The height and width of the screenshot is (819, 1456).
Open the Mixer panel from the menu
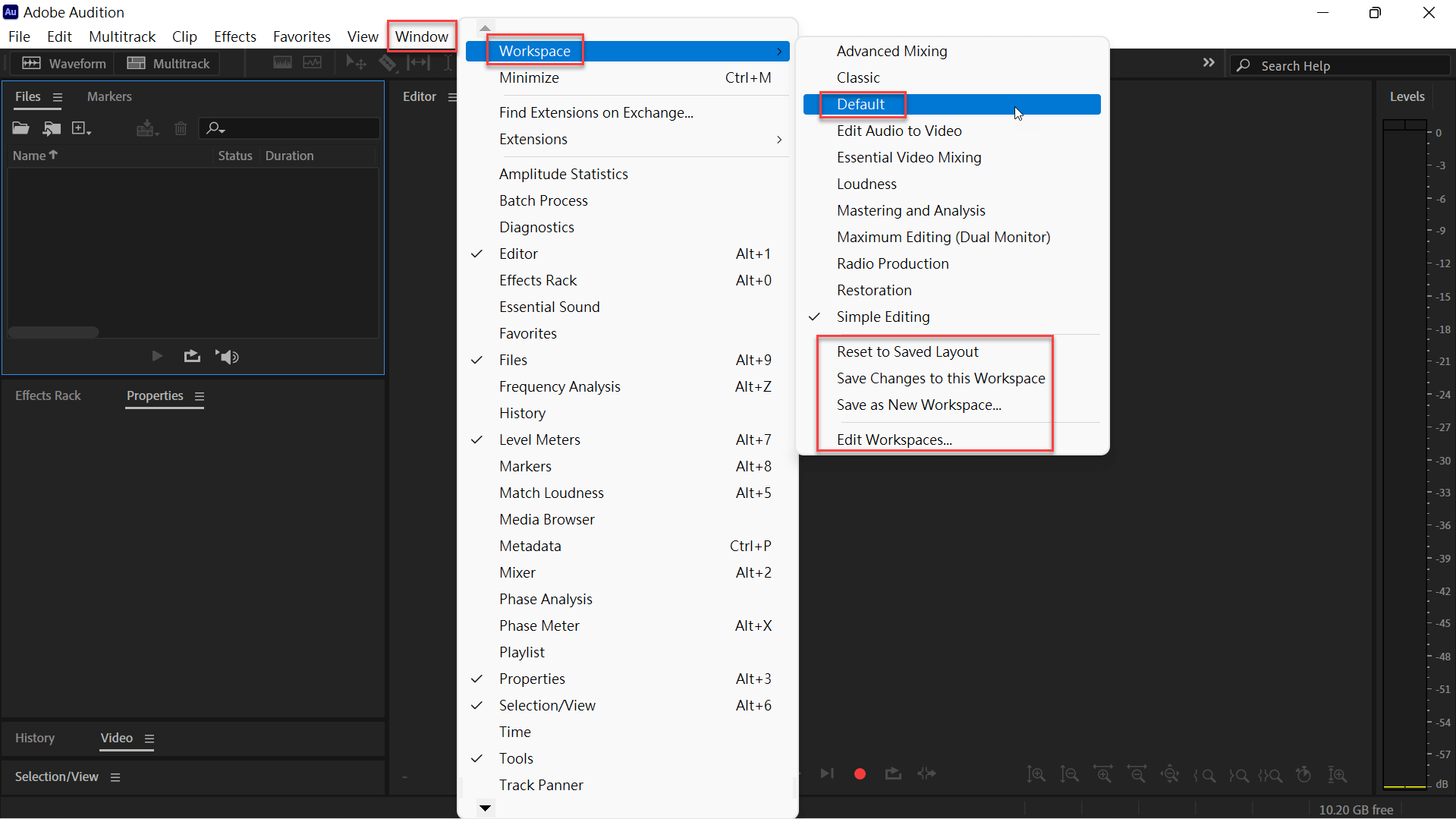pyautogui.click(x=627, y=572)
